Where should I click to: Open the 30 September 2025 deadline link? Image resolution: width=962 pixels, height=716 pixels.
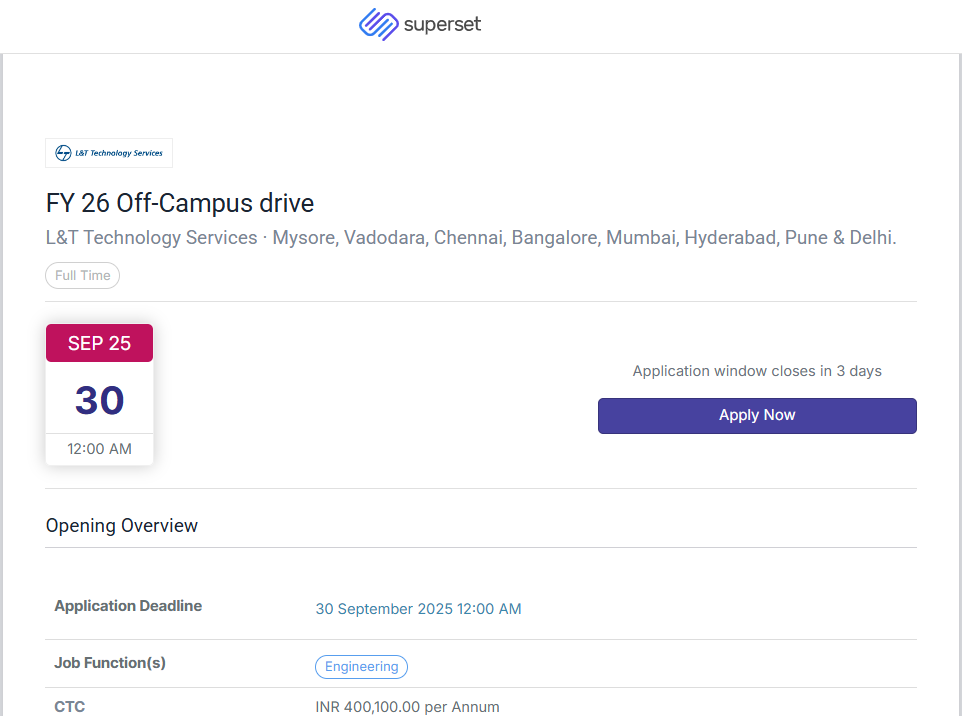(418, 609)
